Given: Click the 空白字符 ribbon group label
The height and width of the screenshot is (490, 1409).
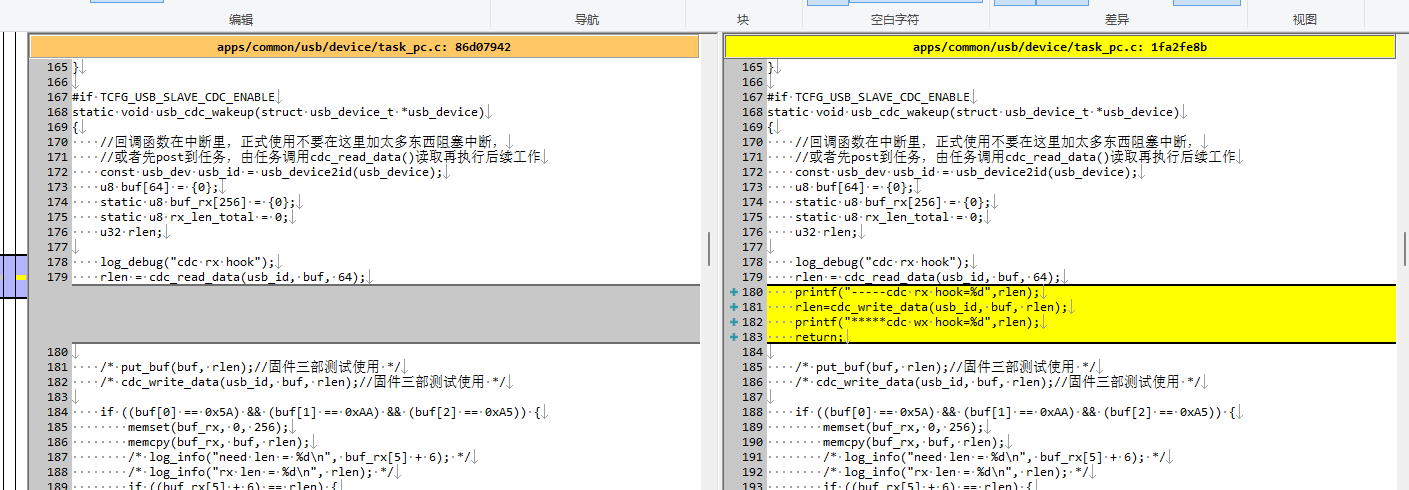Looking at the screenshot, I should click(895, 19).
